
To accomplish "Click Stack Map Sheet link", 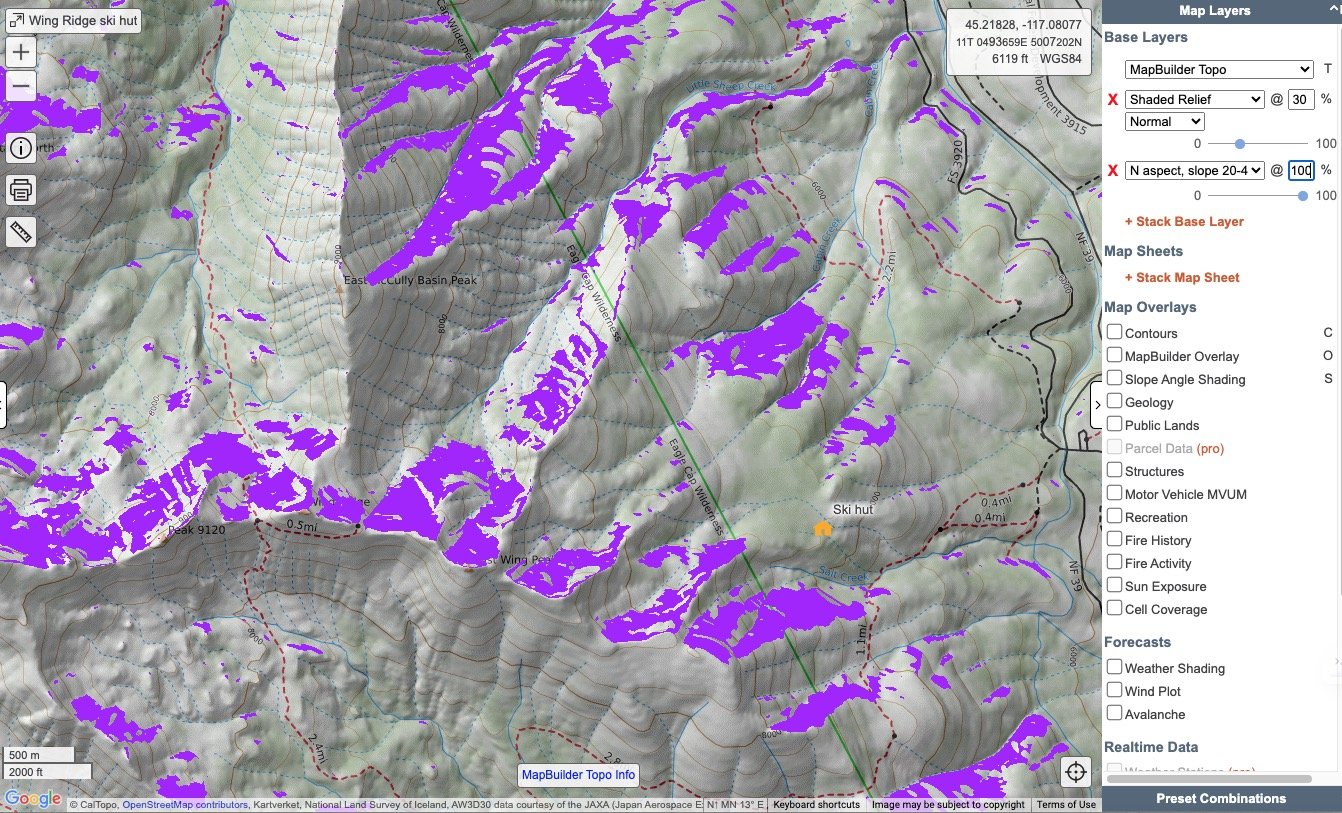I will (1182, 278).
